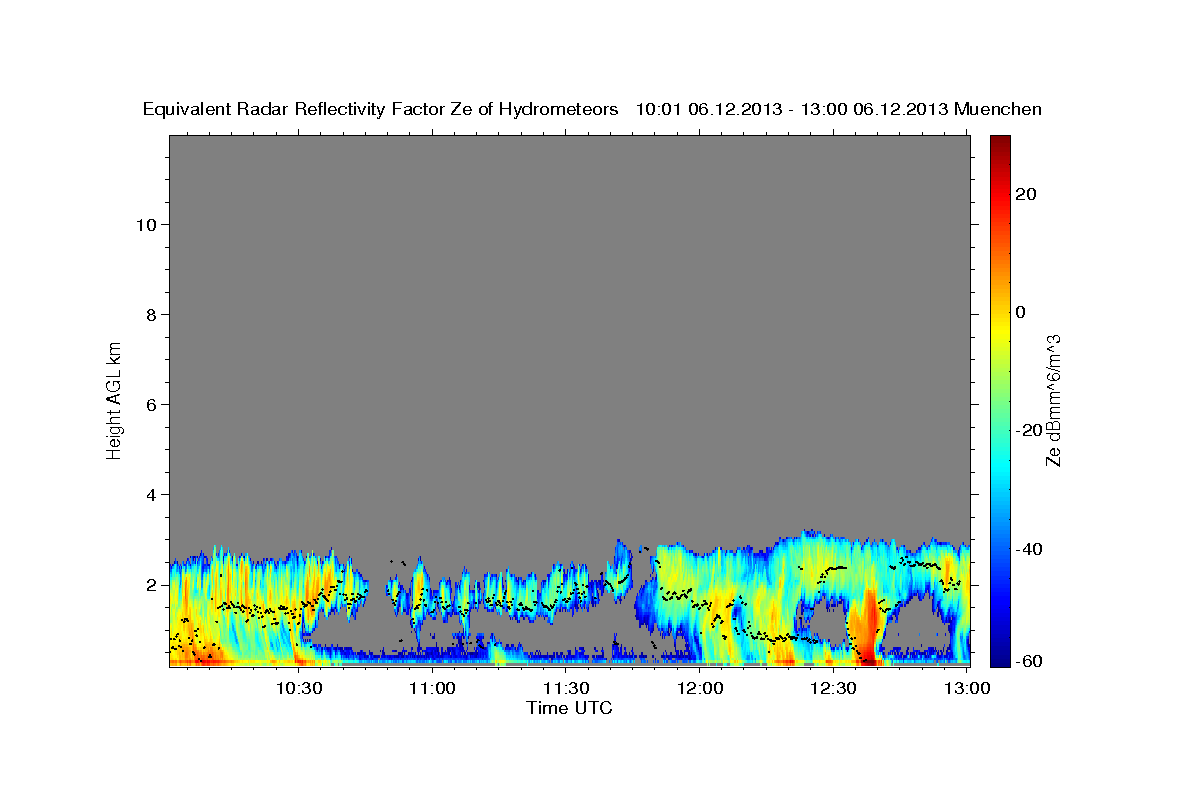Click the colorbar value '20'
The image size is (1200, 800).
1025,194
